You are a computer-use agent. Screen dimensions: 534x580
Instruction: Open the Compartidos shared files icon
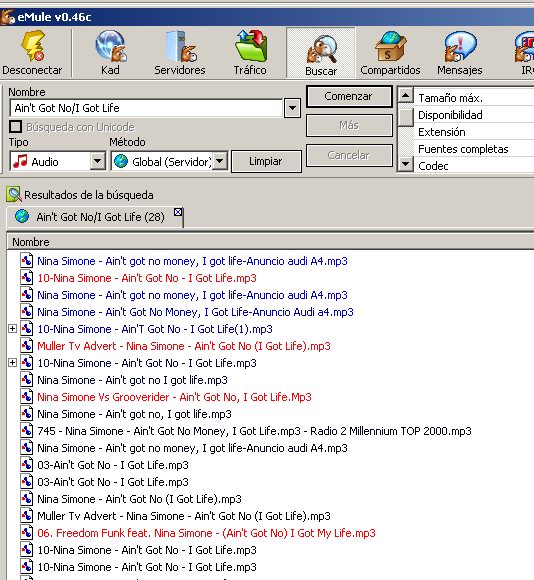click(391, 46)
